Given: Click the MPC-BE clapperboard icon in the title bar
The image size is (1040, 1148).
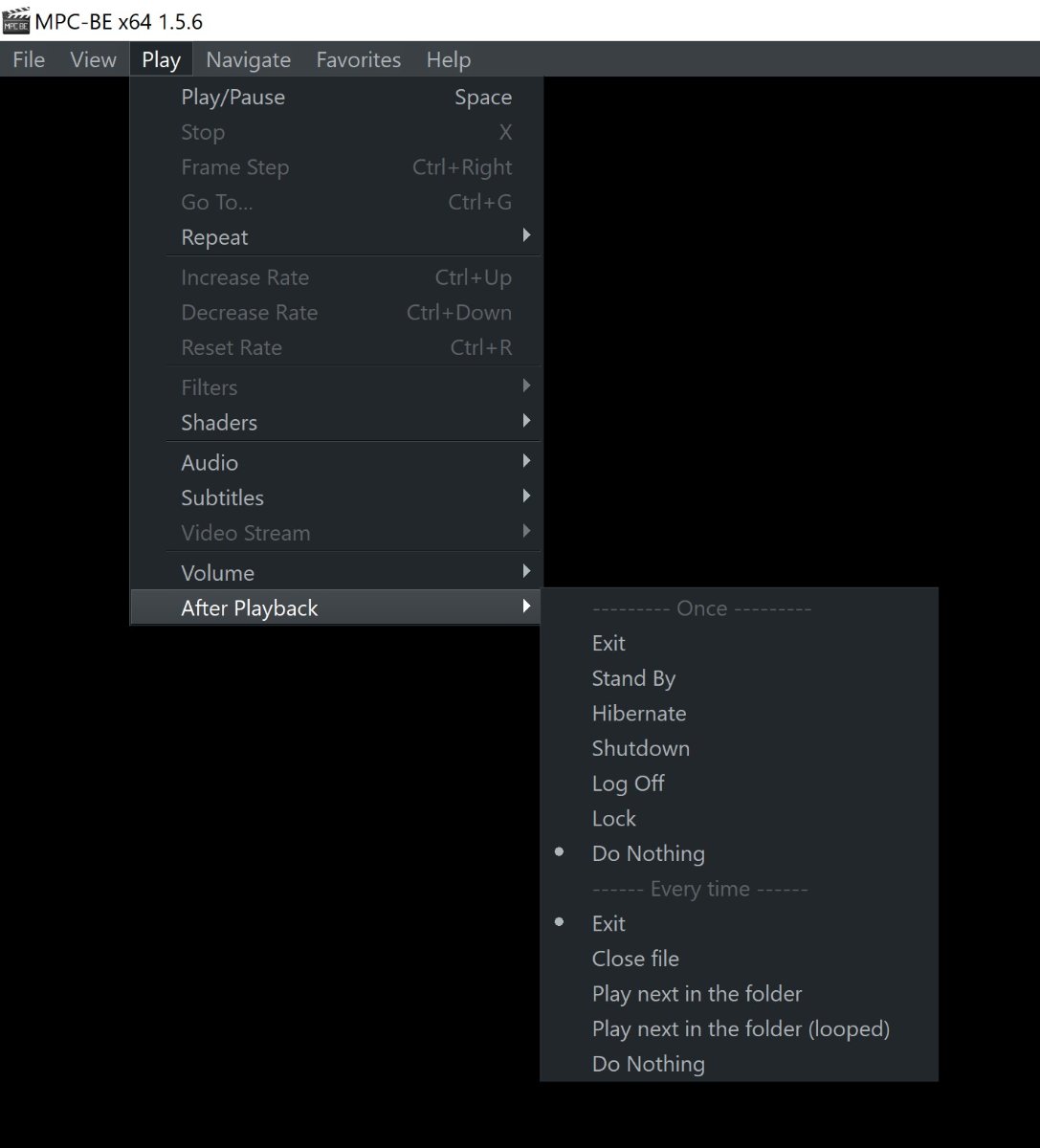Looking at the screenshot, I should click(x=15, y=19).
